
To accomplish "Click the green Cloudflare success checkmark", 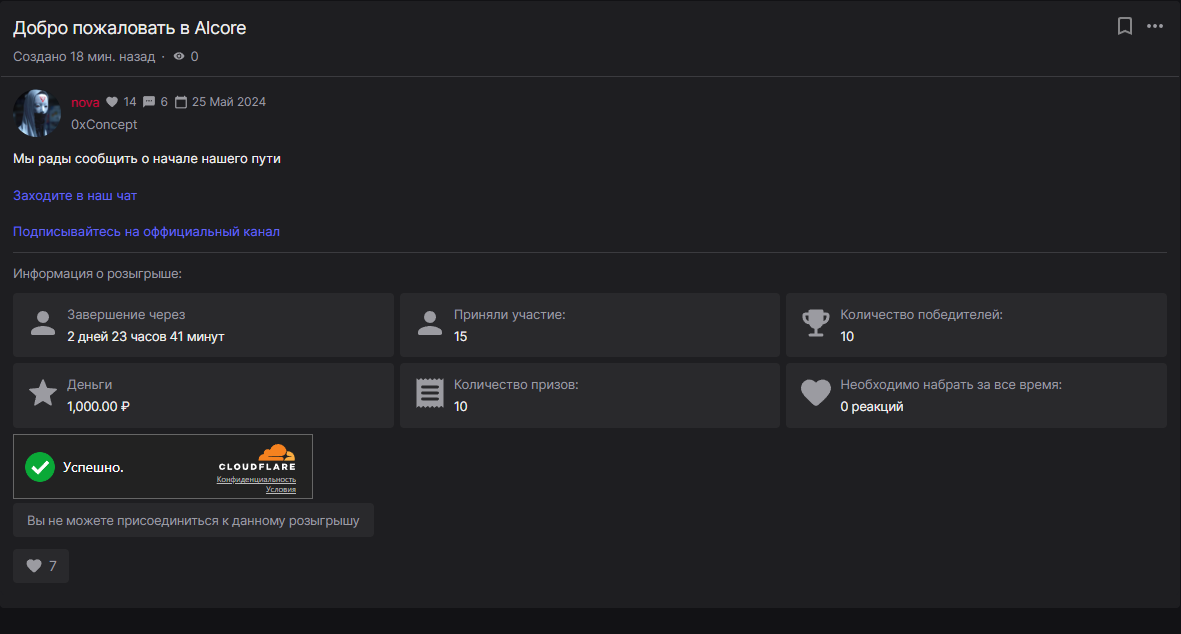I will (x=40, y=467).
